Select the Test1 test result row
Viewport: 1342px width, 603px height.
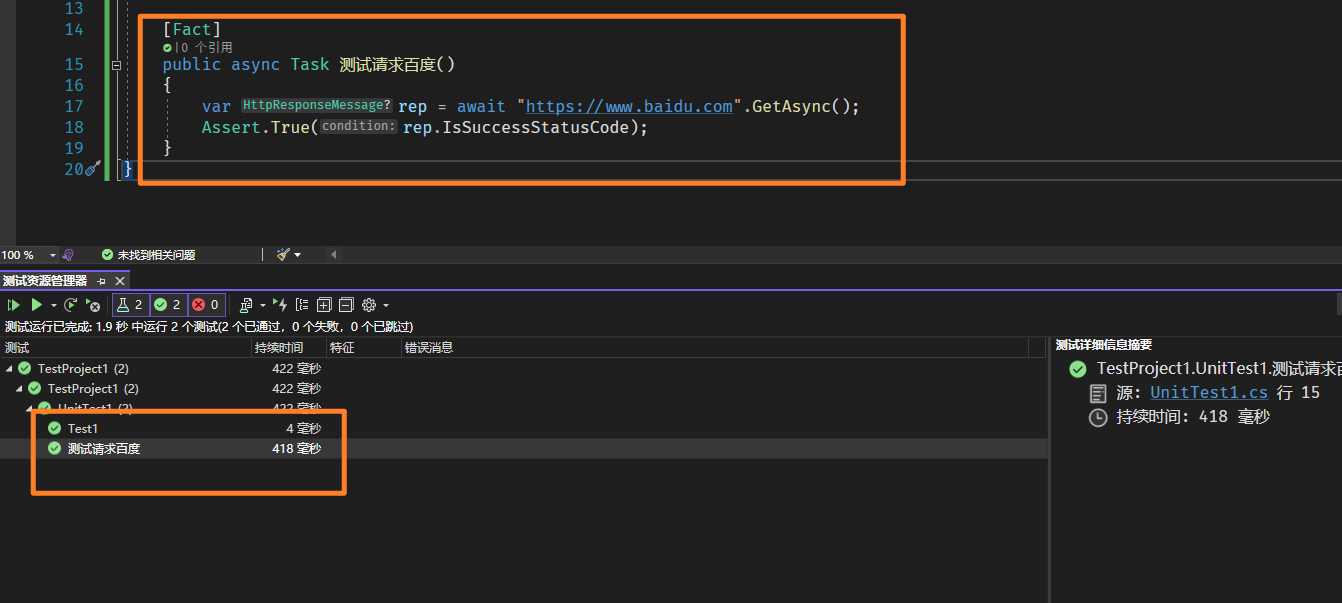coord(83,429)
